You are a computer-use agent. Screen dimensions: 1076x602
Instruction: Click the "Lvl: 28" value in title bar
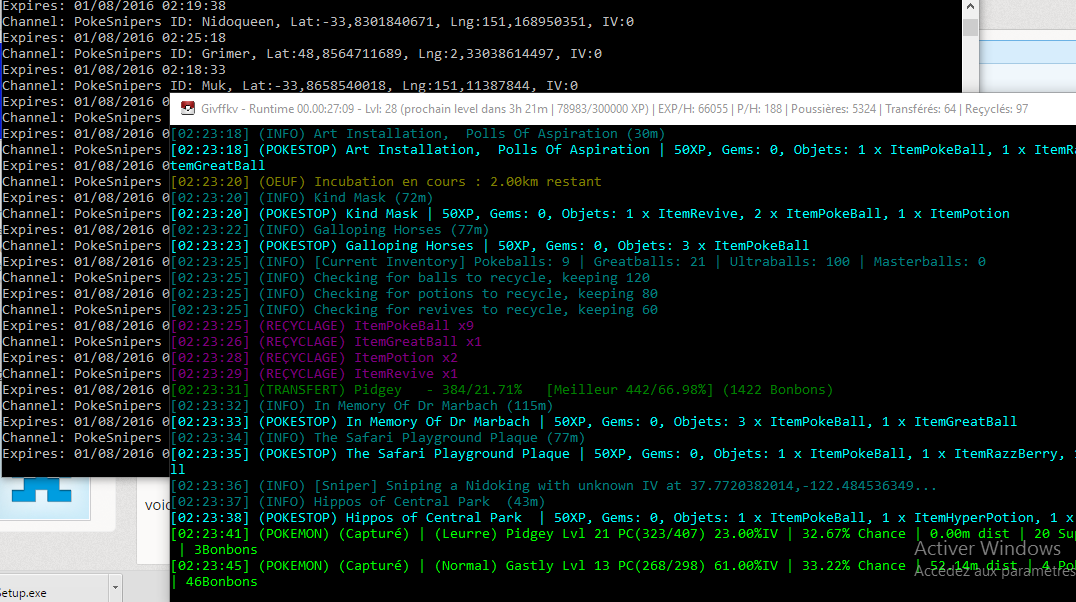pyautogui.click(x=381, y=108)
